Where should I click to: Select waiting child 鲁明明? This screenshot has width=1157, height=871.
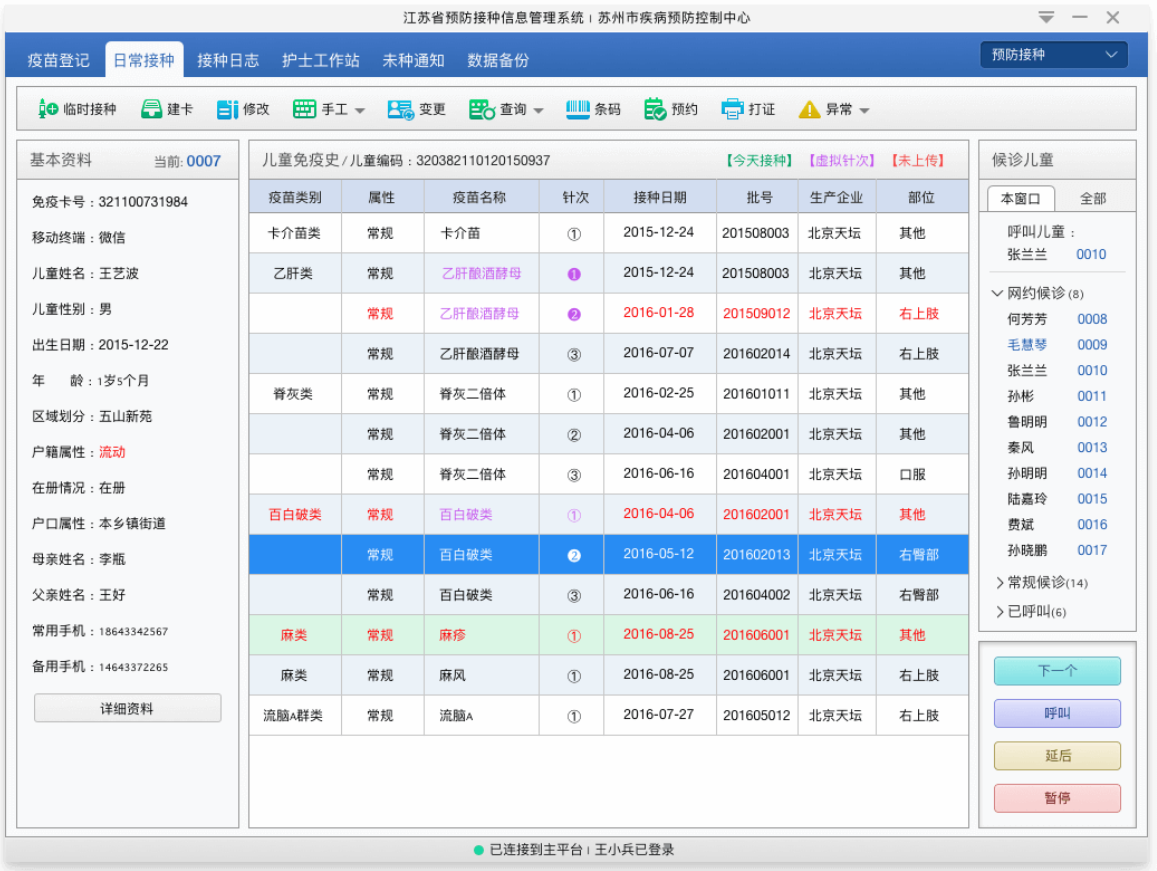(1027, 422)
